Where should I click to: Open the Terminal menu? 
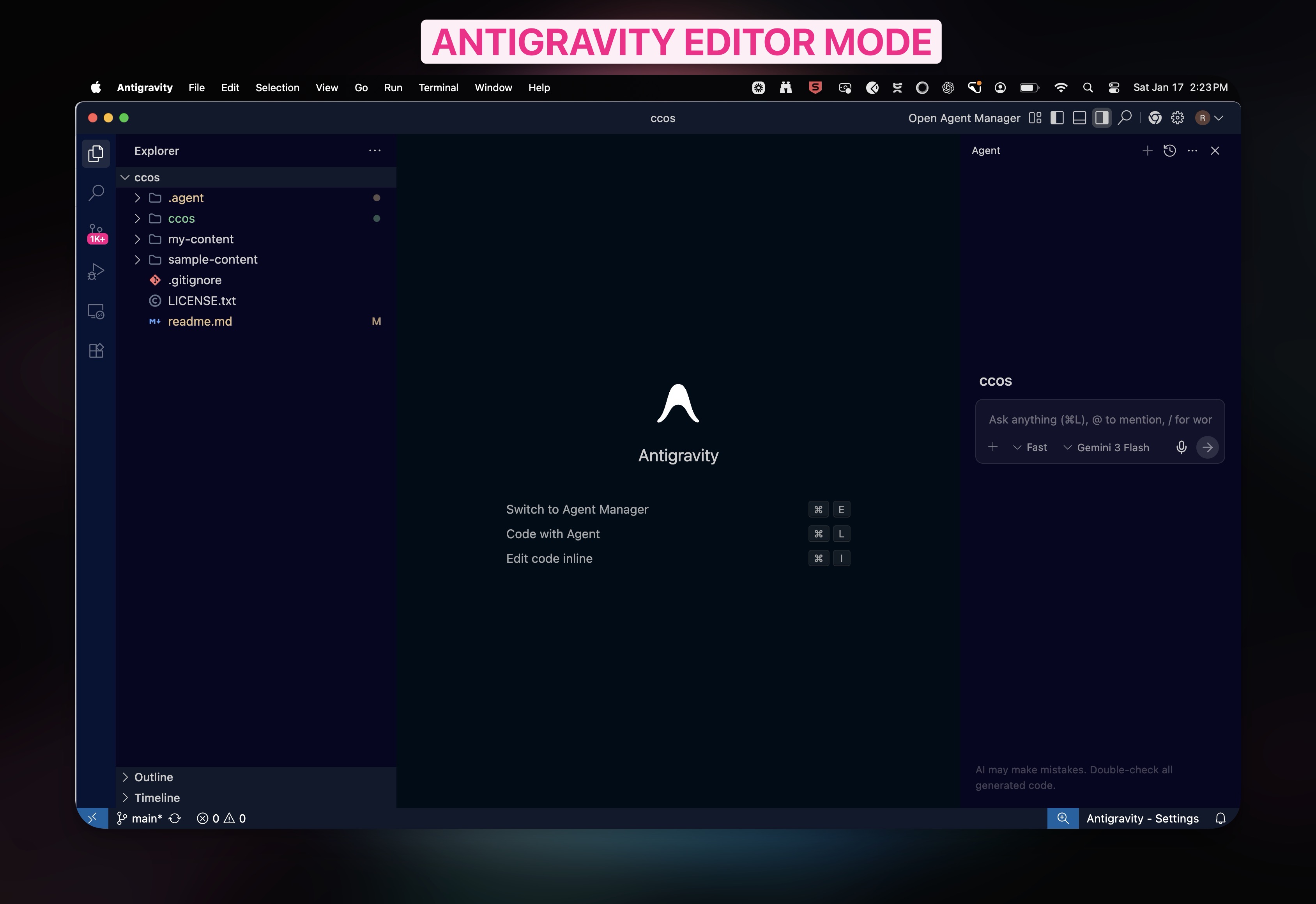438,87
